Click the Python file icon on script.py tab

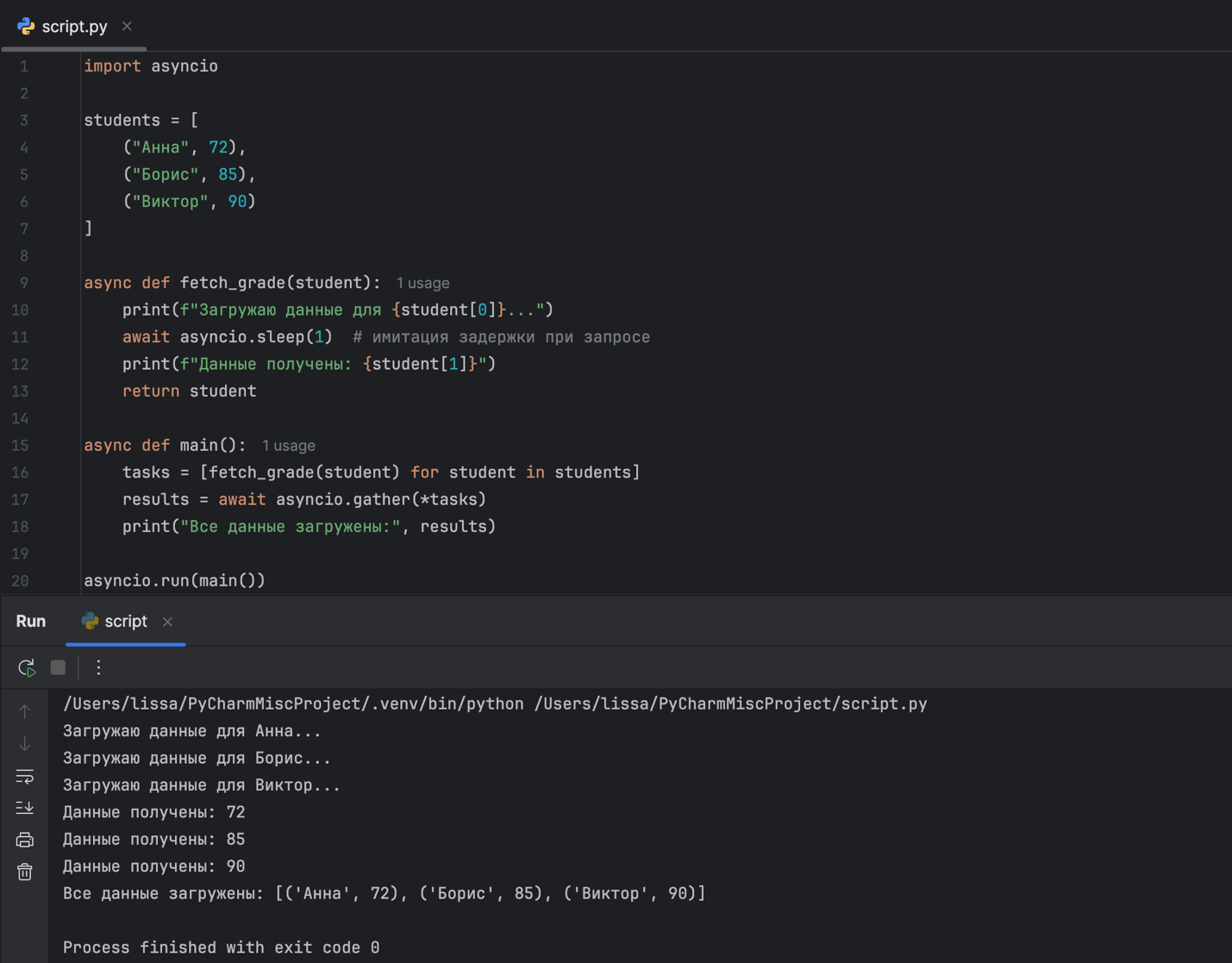pos(26,27)
